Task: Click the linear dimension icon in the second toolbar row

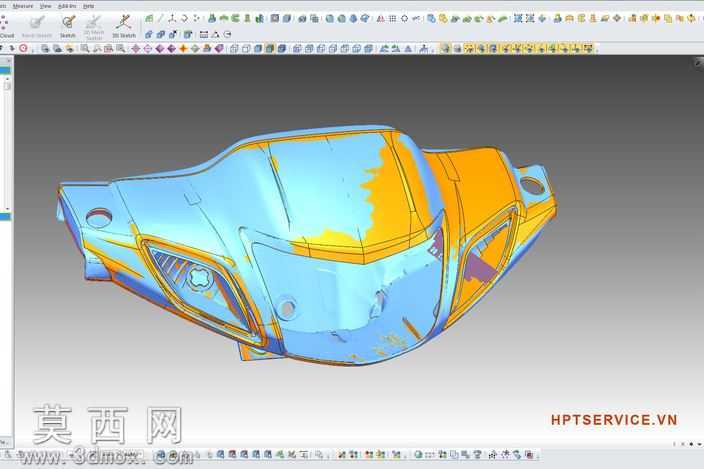Action: pos(204,34)
